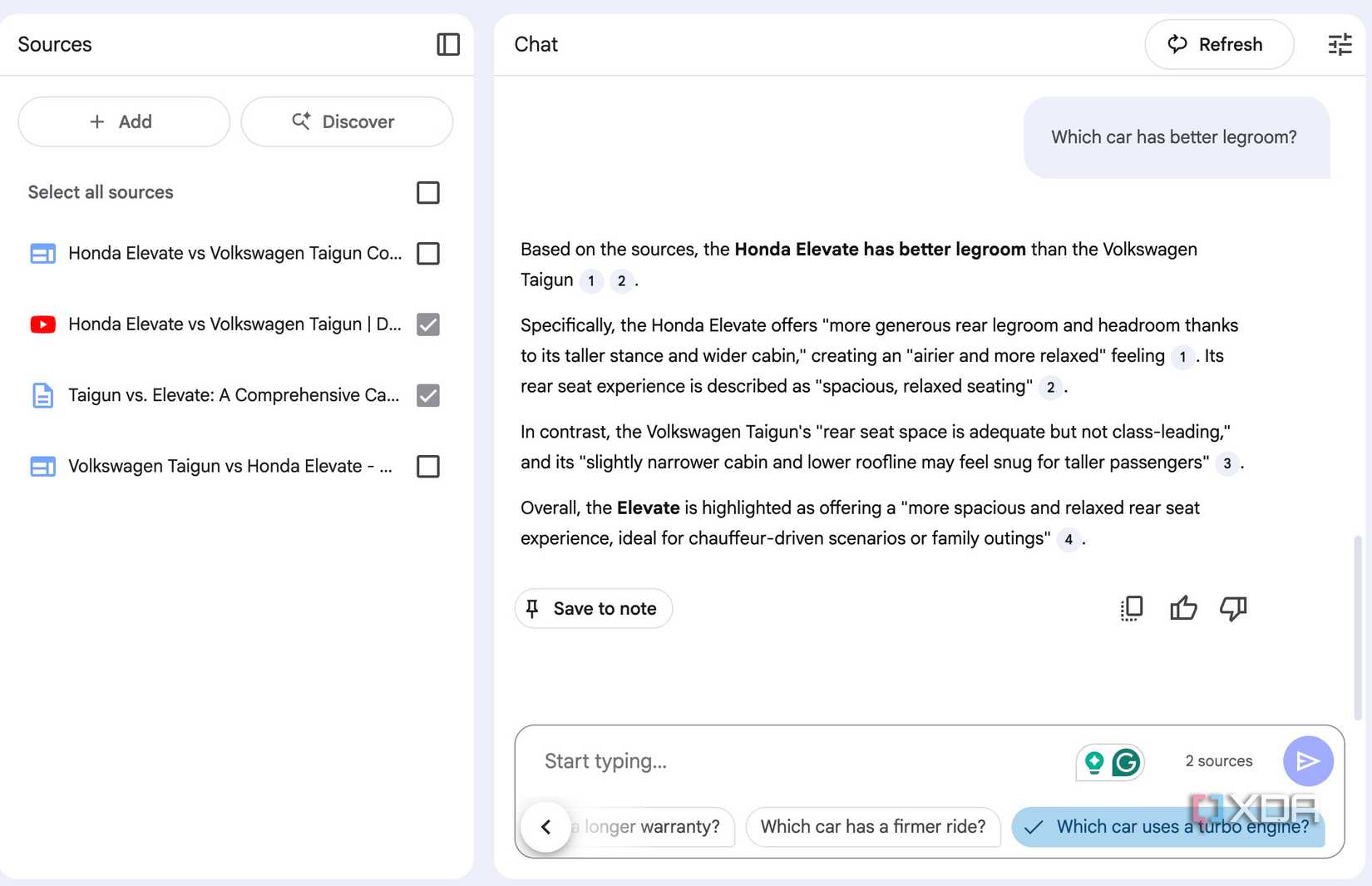The height and width of the screenshot is (886, 1372).
Task: Open citation 3 reference
Action: pyautogui.click(x=1227, y=463)
